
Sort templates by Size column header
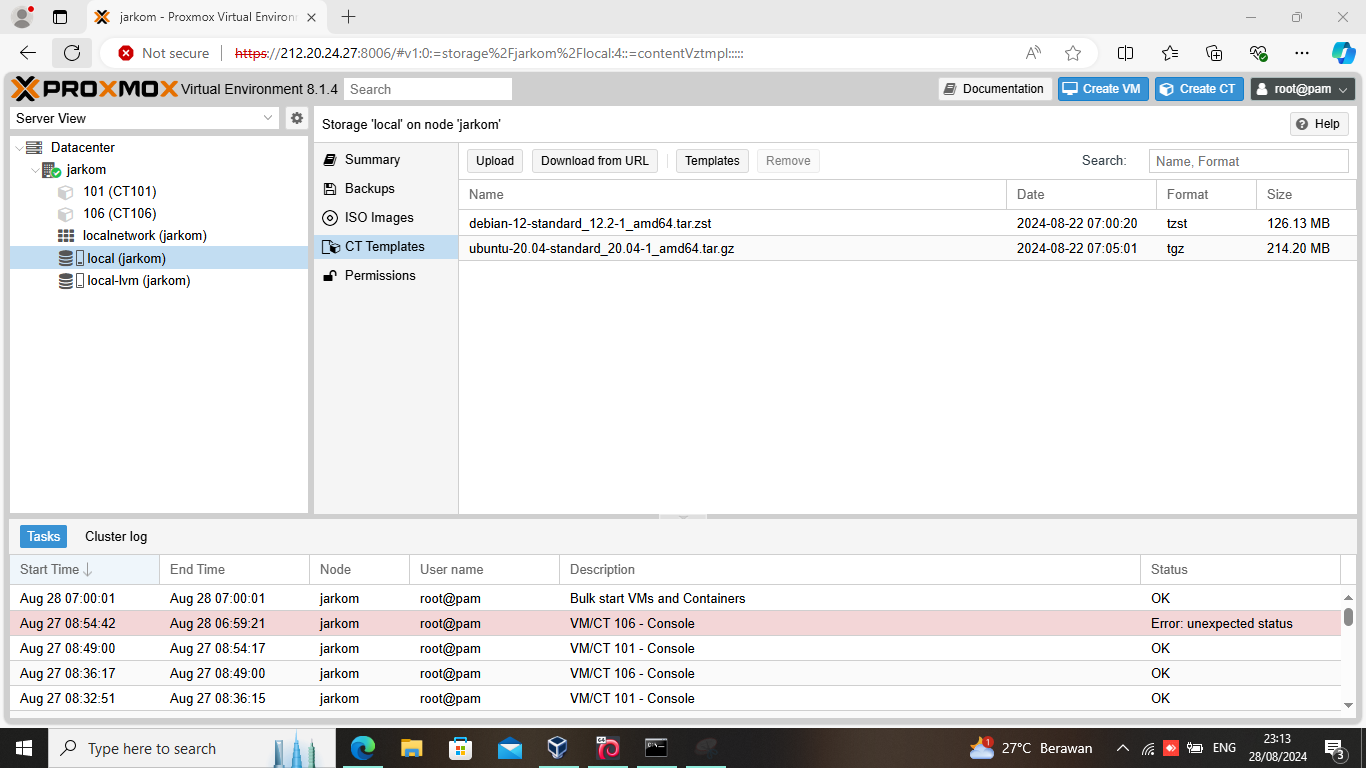tap(1306, 195)
